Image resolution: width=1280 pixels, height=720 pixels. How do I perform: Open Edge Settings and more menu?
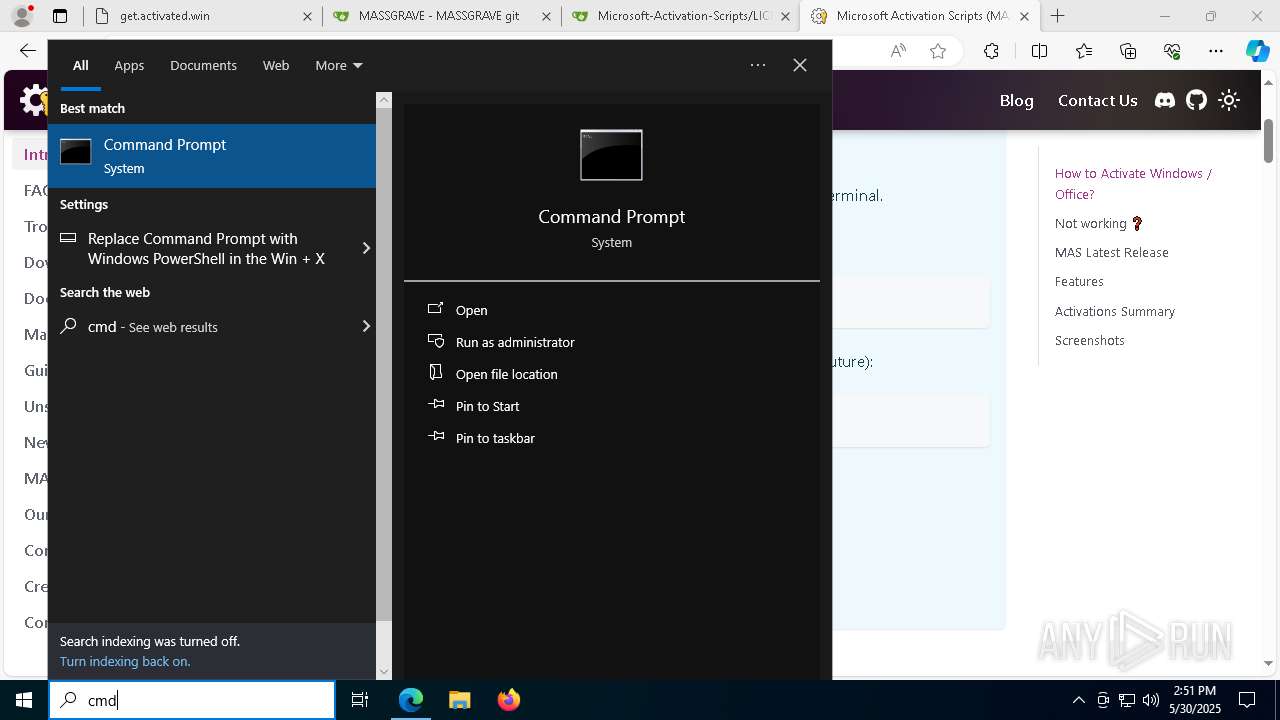[x=1216, y=51]
